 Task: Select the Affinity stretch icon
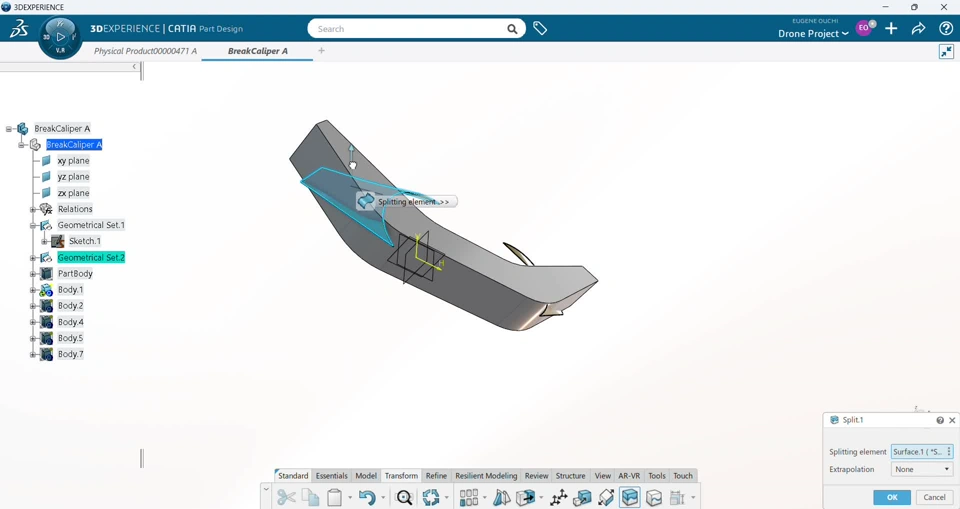pos(606,497)
